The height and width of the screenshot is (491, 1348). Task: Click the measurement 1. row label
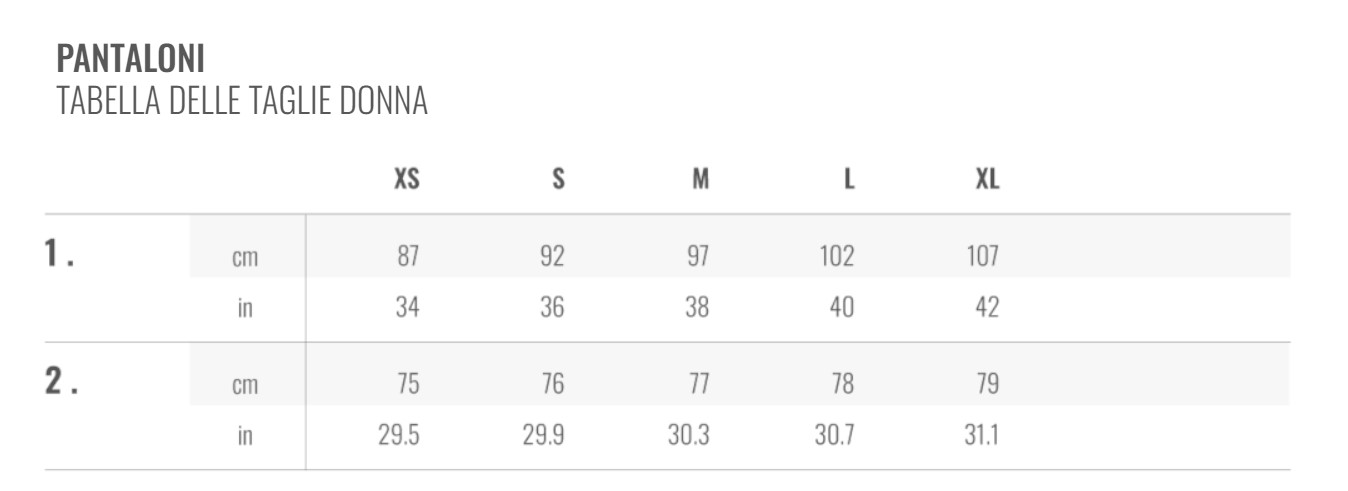(x=60, y=256)
